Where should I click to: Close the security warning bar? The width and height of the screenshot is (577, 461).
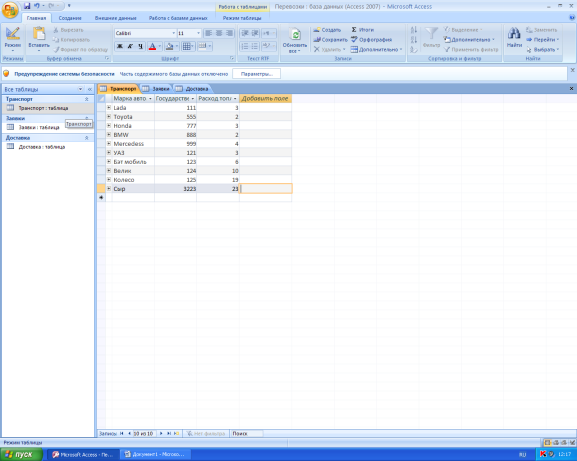coord(572,70)
